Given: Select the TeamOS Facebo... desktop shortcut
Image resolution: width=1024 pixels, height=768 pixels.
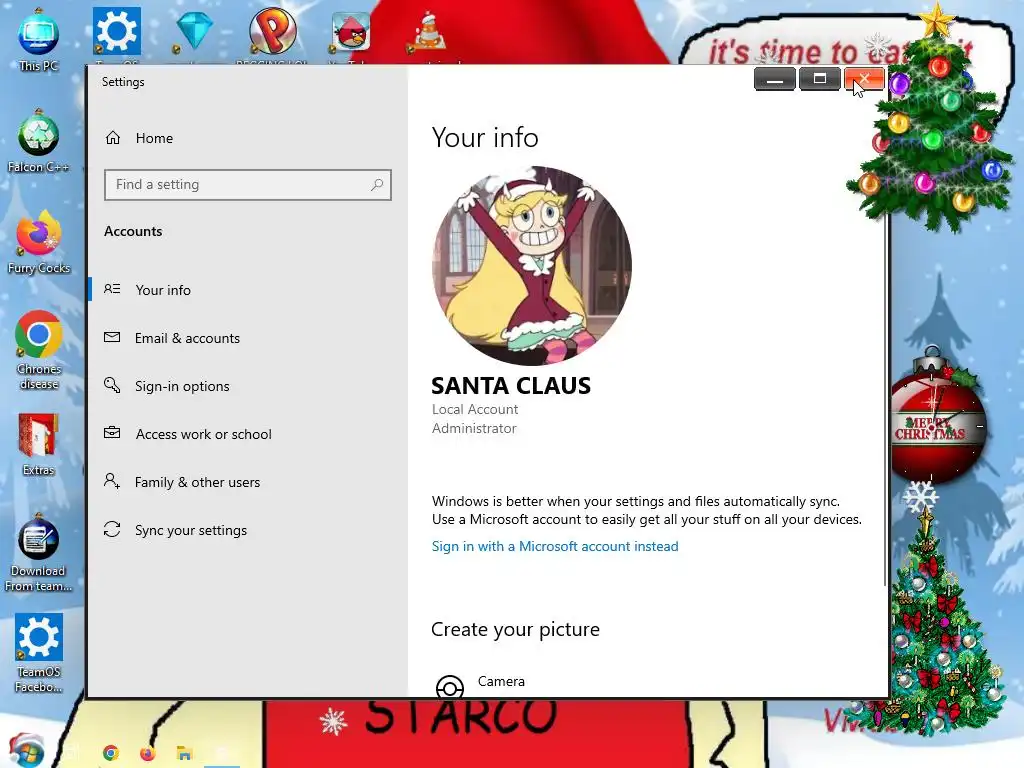Looking at the screenshot, I should click(x=39, y=653).
